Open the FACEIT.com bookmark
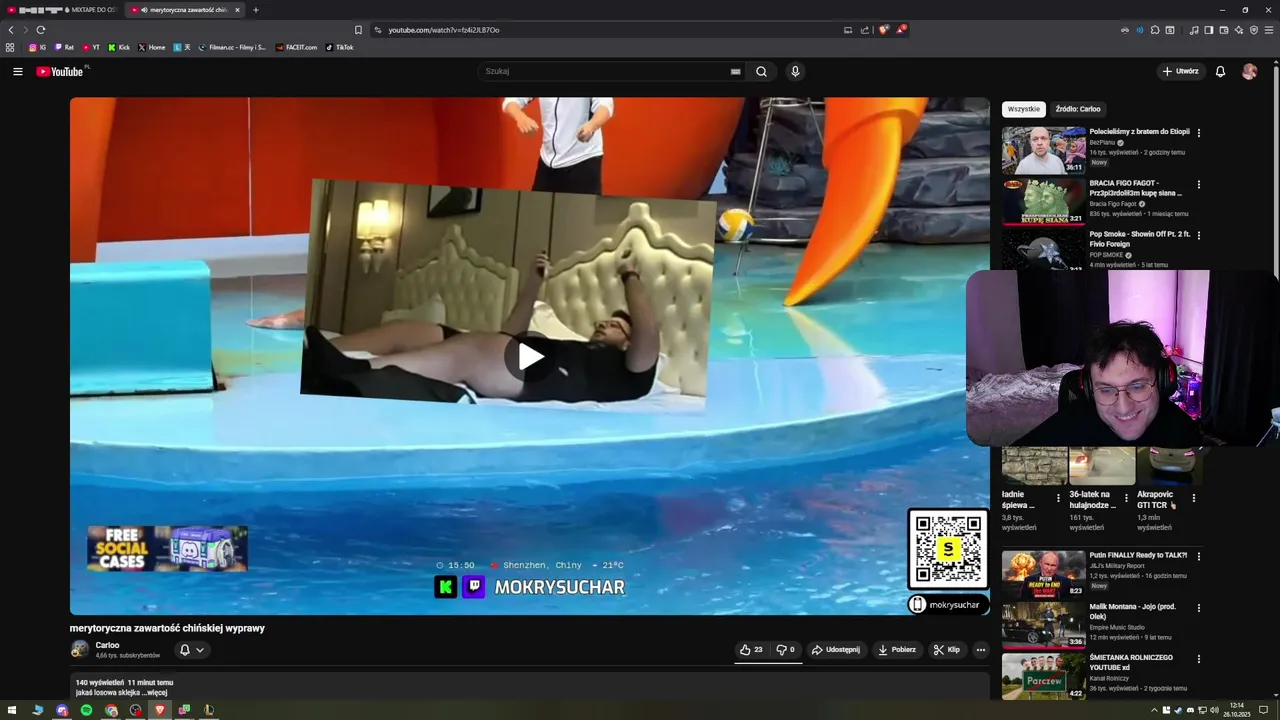The height and width of the screenshot is (720, 1280). pyautogui.click(x=296, y=47)
